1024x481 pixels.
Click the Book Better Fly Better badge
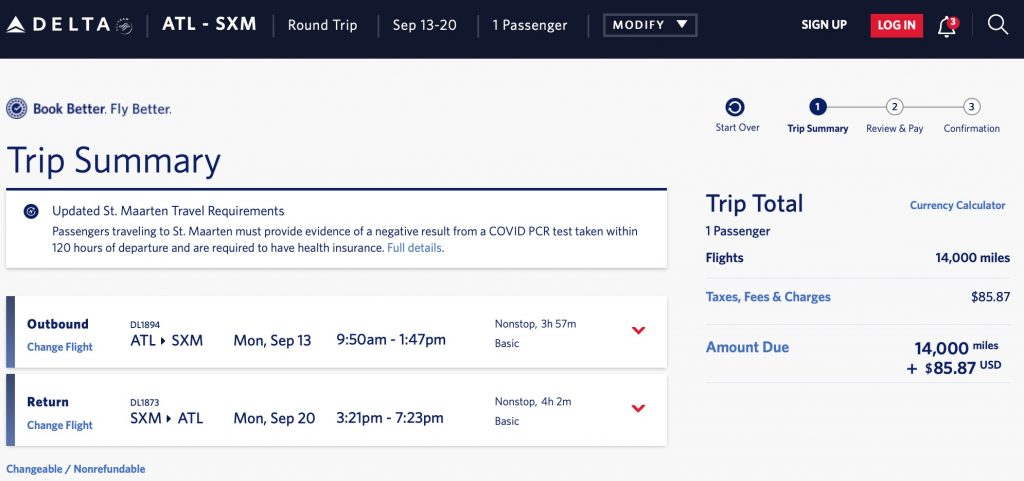point(89,109)
